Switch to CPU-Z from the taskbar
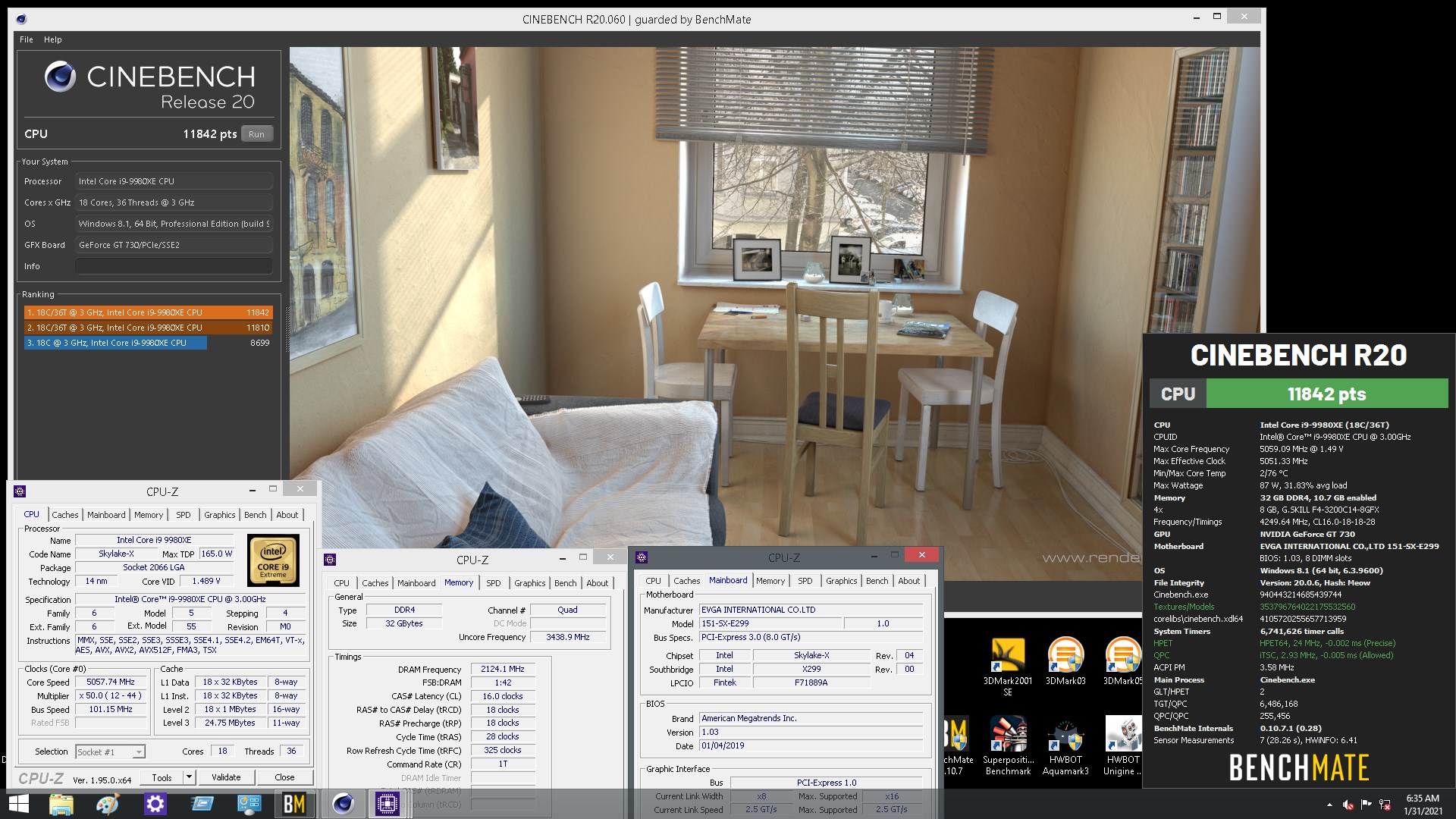Viewport: 1456px width, 819px height. point(388,804)
